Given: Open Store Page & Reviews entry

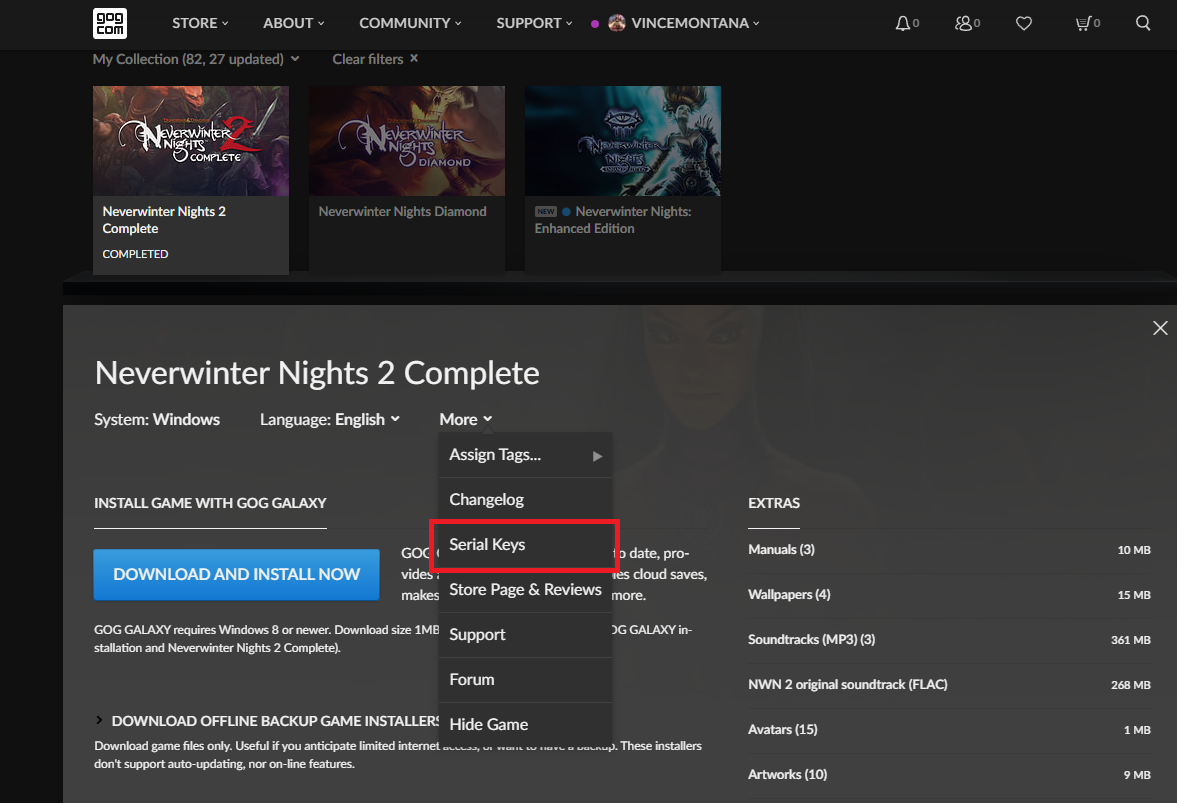Looking at the screenshot, I should pyautogui.click(x=525, y=590).
